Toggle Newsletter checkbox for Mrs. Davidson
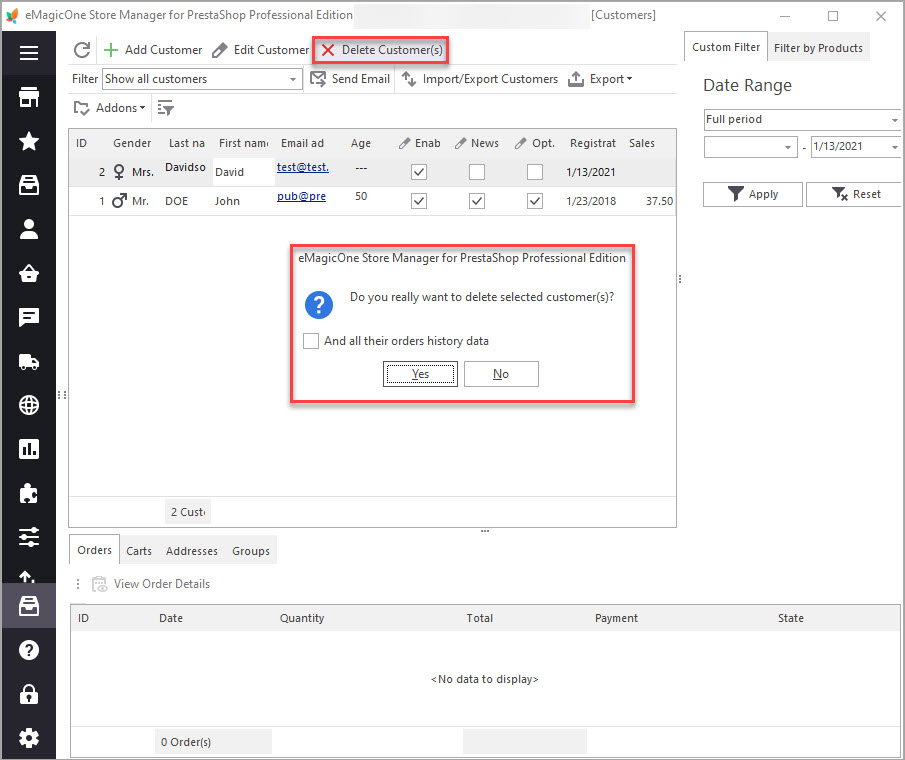This screenshot has width=905, height=760. tap(477, 172)
